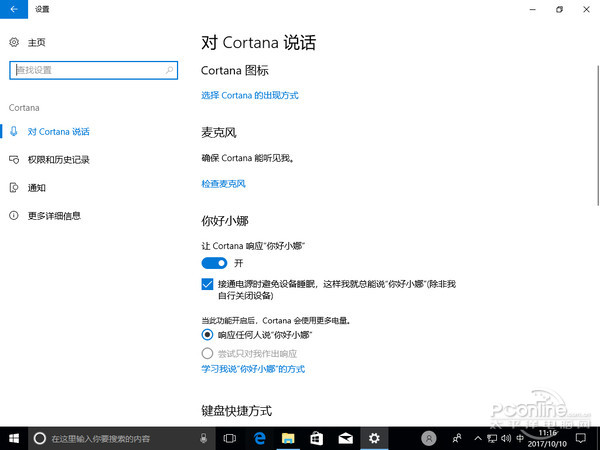The width and height of the screenshot is (600, 450).
Task: Open the clock showing 2017/10/10
Action: point(547,439)
